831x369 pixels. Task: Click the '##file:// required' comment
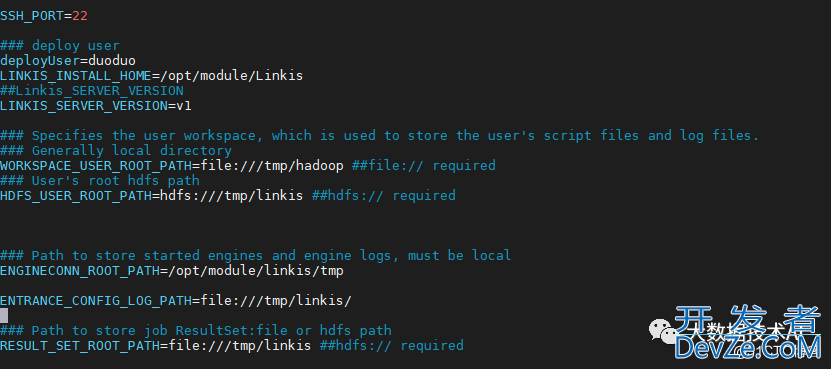tap(423, 165)
